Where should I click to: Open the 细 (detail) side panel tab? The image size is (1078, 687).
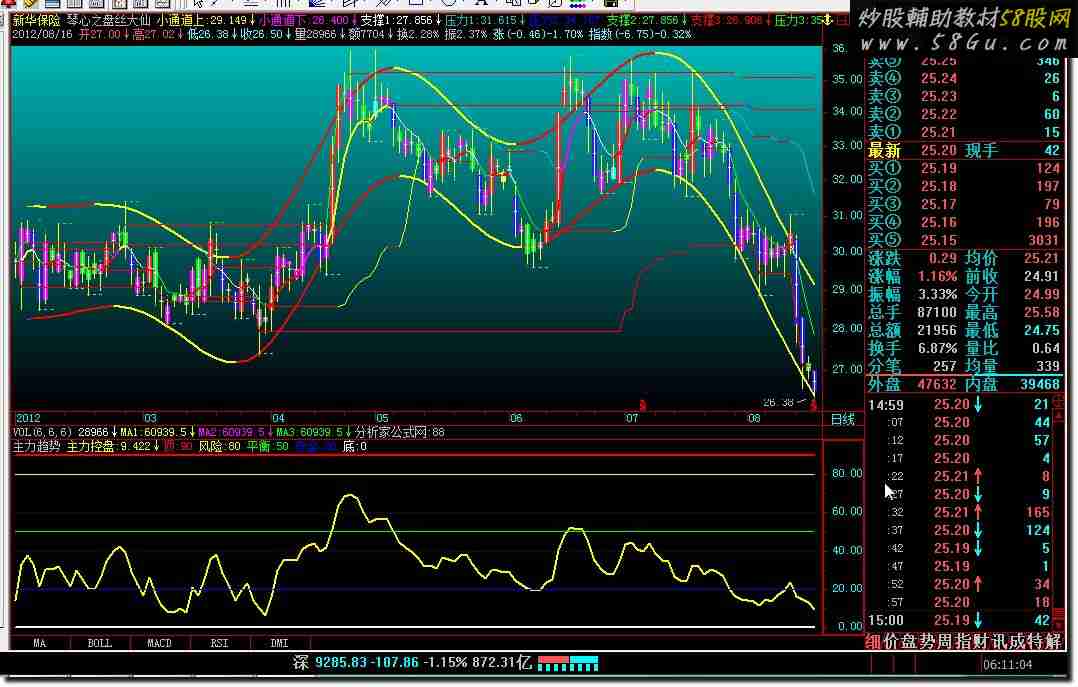(x=873, y=642)
